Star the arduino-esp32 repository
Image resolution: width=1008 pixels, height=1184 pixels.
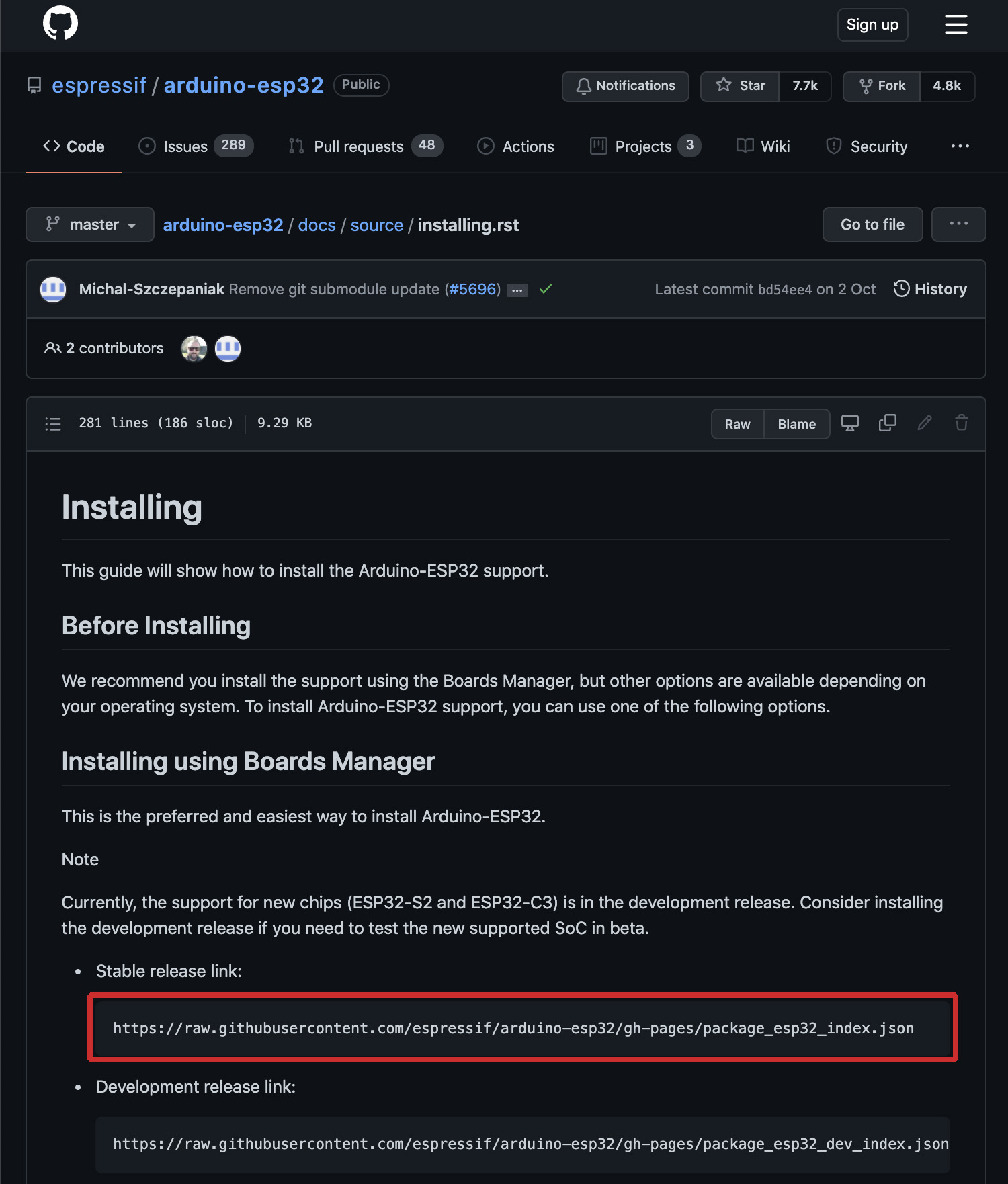pyautogui.click(x=741, y=86)
